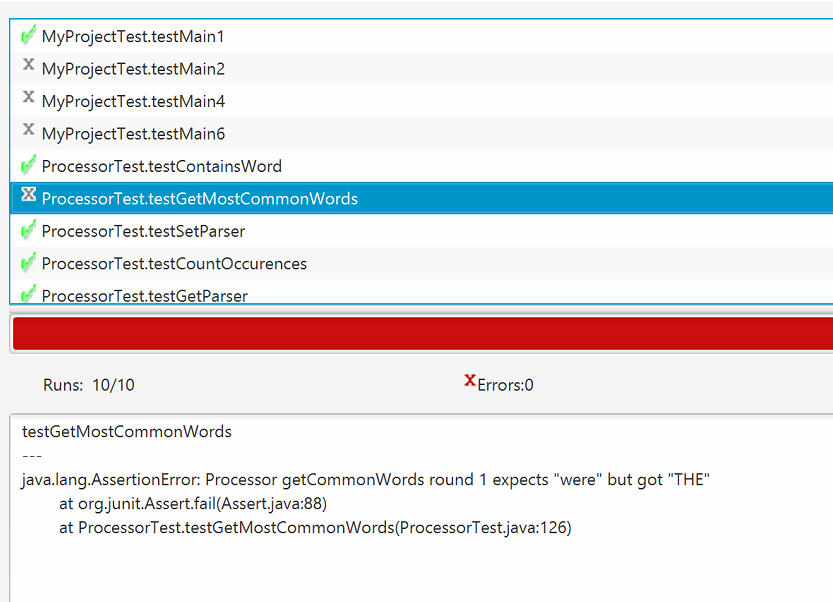Click the gray X icon beside MyProjectTest.testMain2

29,65
